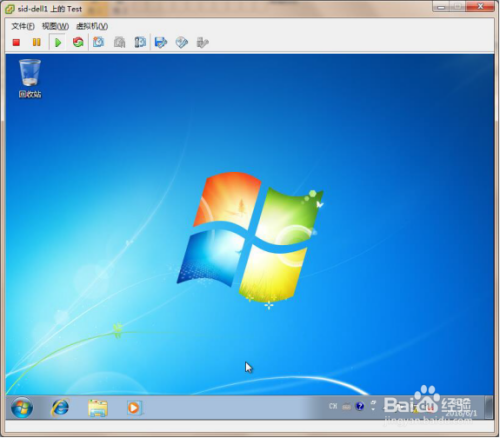Click the blue help icon in tray

point(360,406)
